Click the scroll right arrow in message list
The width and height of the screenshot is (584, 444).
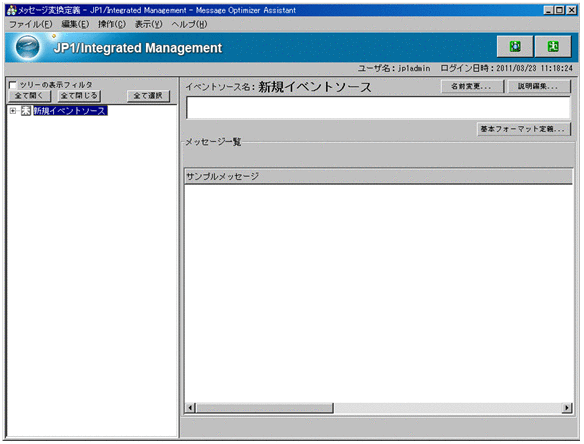point(567,408)
